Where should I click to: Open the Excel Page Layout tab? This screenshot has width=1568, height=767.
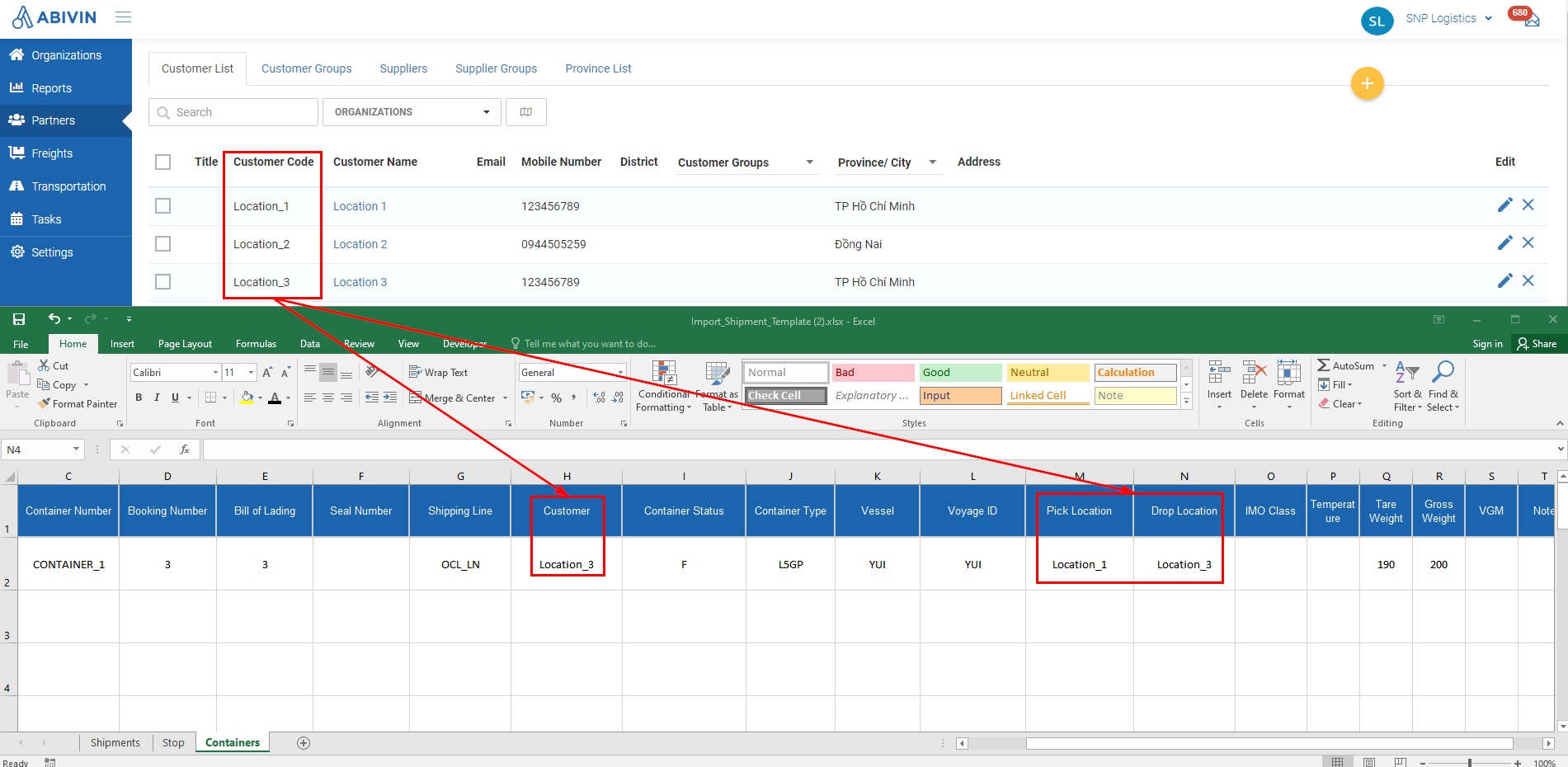point(185,344)
